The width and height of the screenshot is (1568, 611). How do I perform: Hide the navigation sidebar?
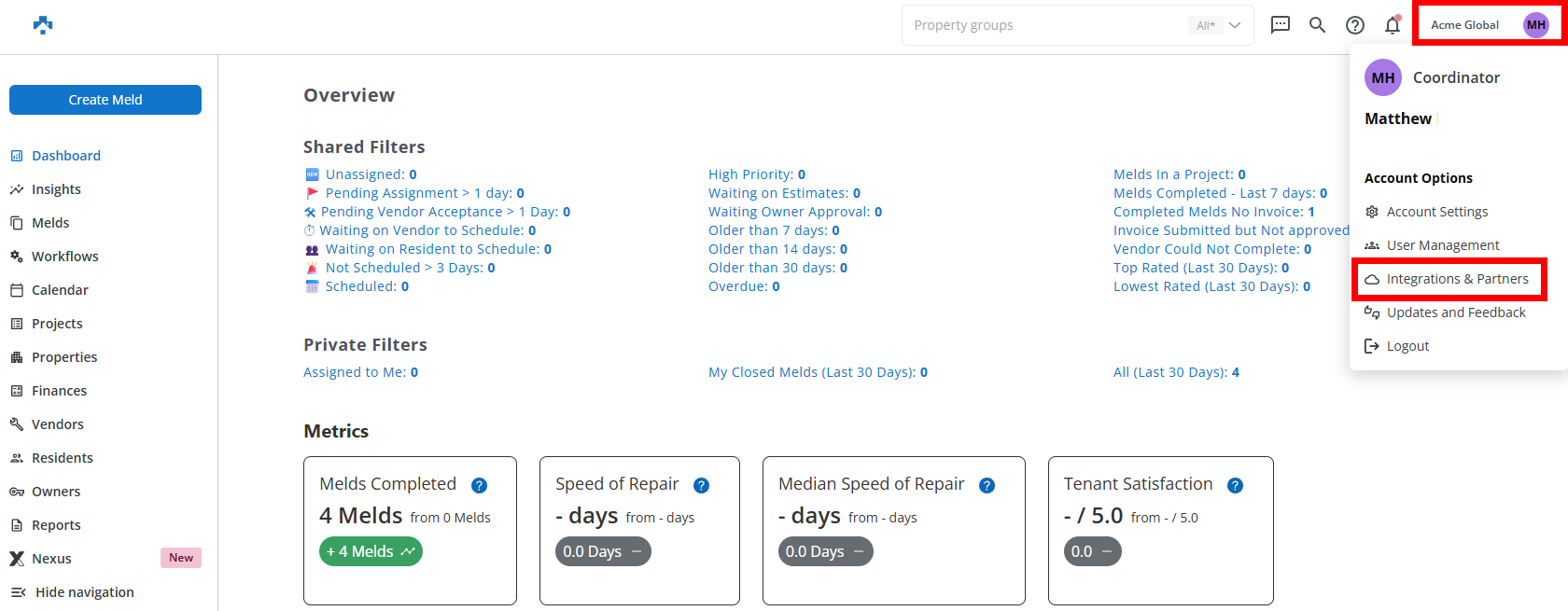pyautogui.click(x=73, y=592)
